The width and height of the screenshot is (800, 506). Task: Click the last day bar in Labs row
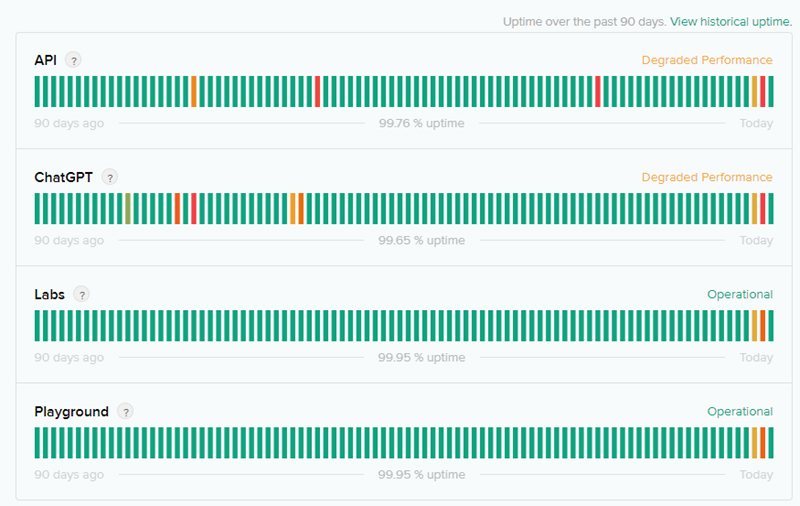[771, 326]
